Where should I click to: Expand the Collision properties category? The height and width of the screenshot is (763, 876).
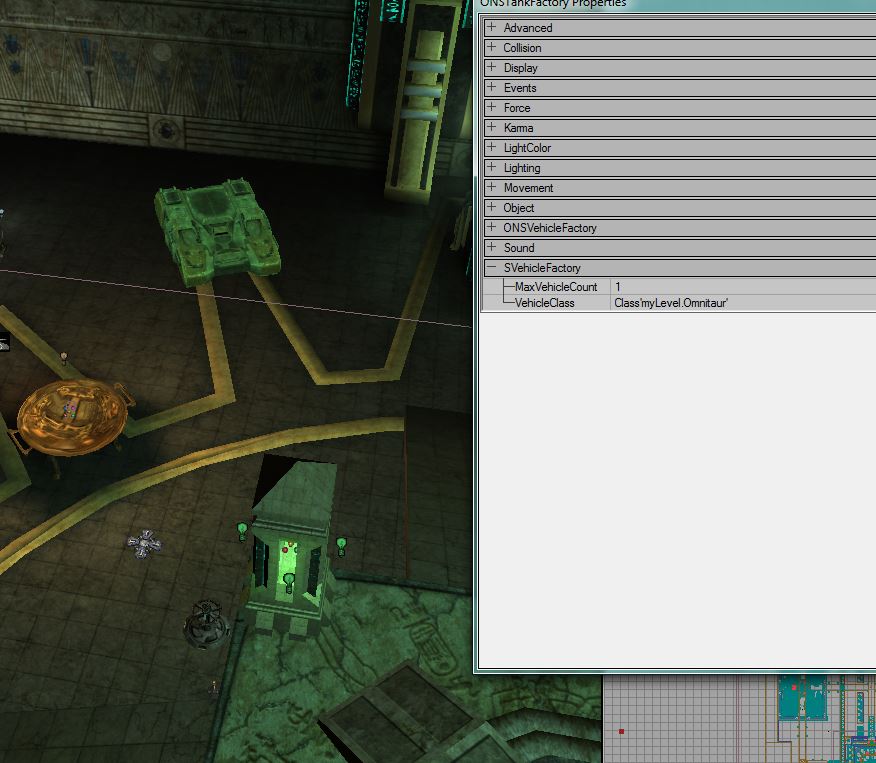pyautogui.click(x=491, y=48)
